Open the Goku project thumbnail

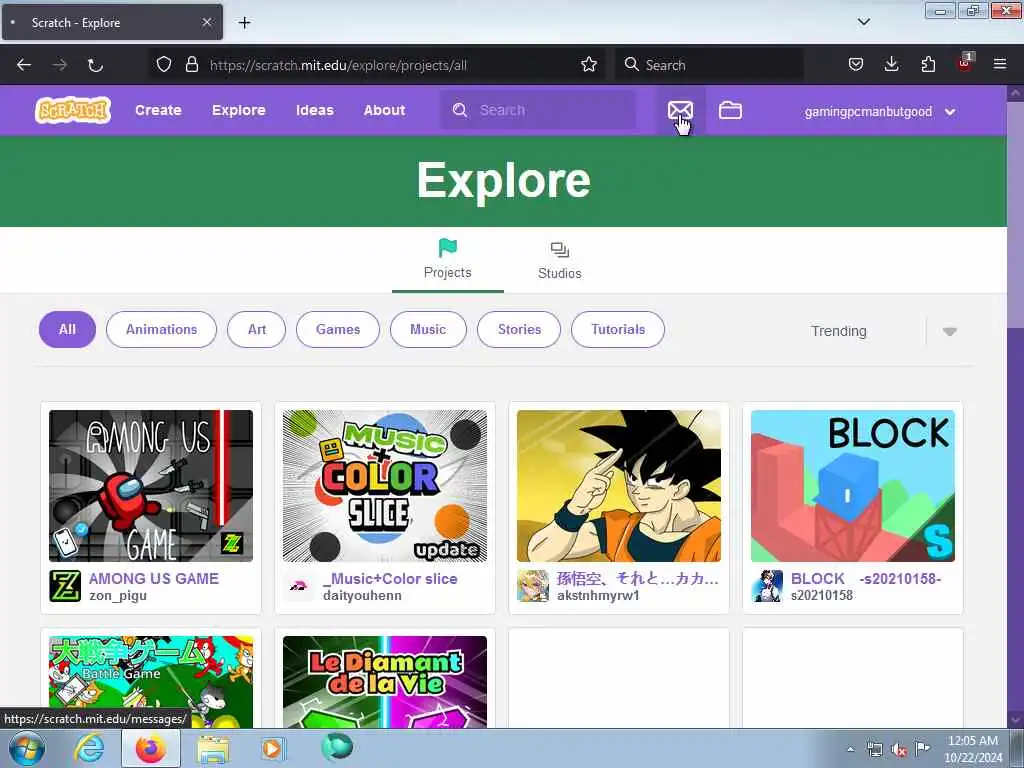coord(618,486)
